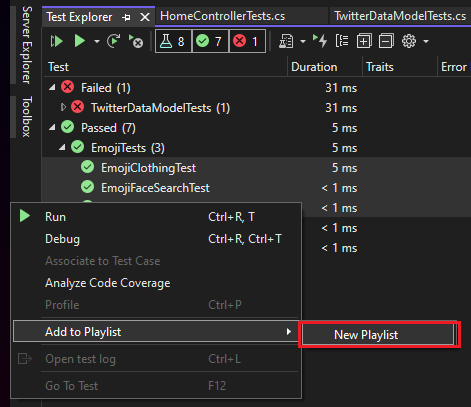Screen dimensions: 471x407
Task: Open the playlist file icon in toolbar
Action: [x=286, y=41]
